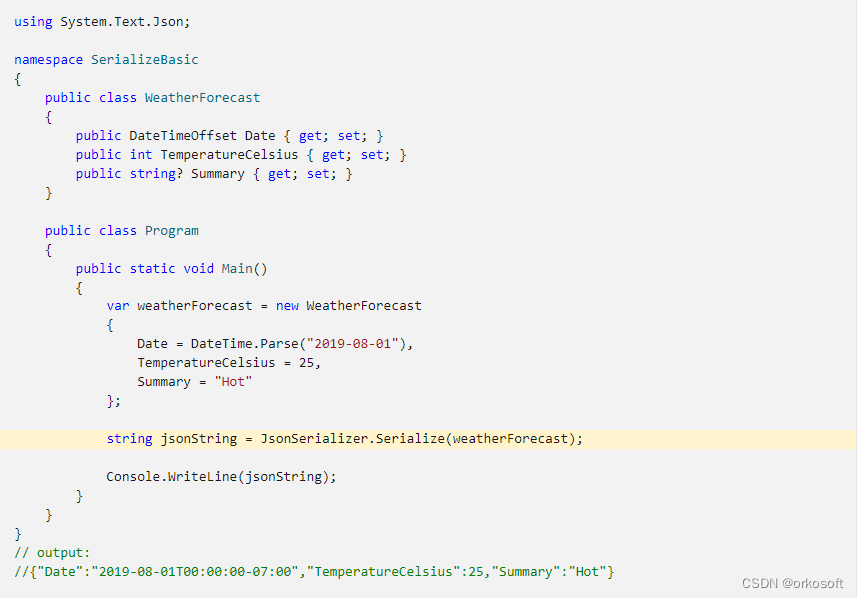Screen dimensions: 859x598
Task: Click the CSDN @orkosoft watermark
Action: [792, 584]
